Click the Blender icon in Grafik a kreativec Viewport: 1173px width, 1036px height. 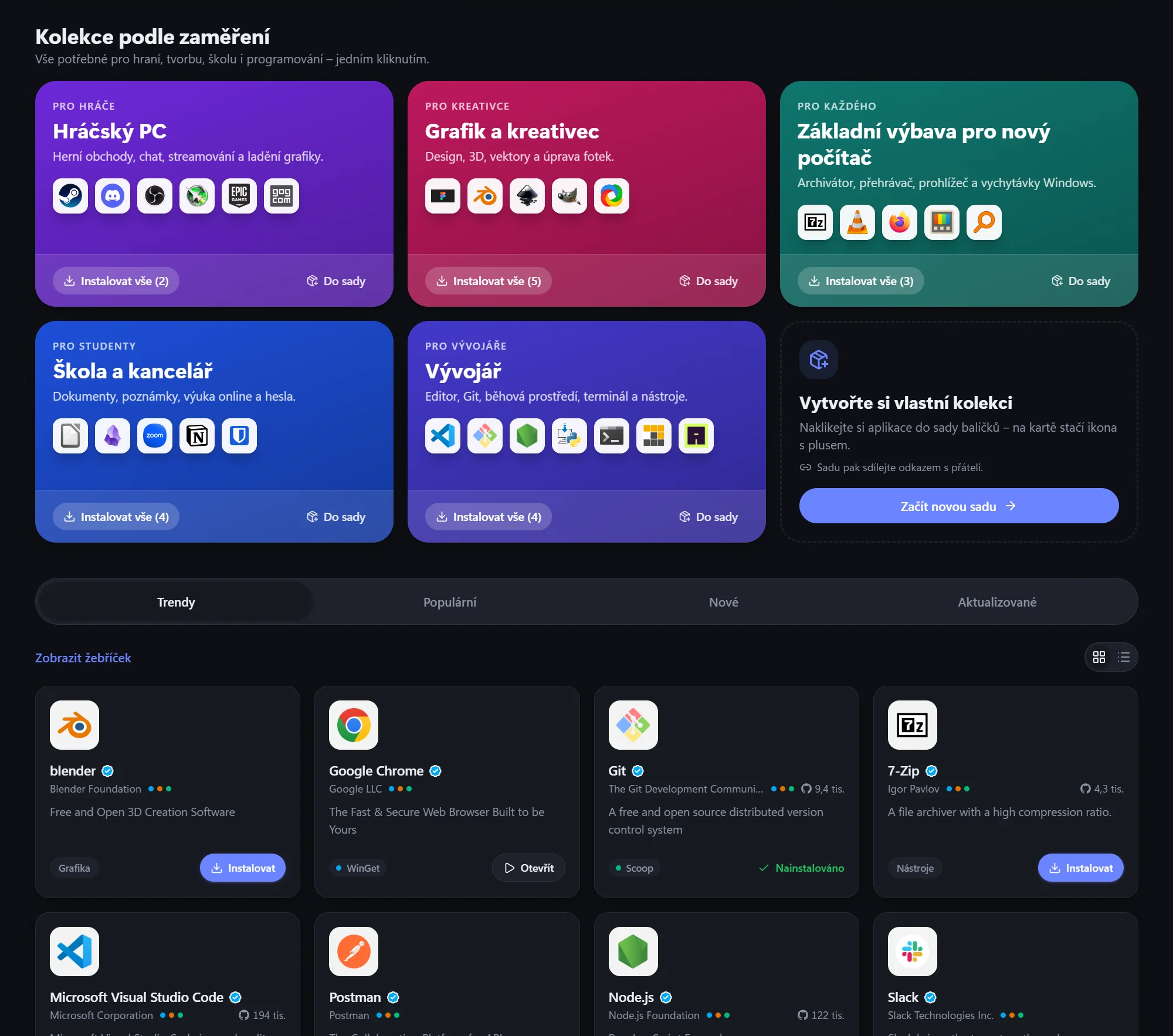(485, 196)
